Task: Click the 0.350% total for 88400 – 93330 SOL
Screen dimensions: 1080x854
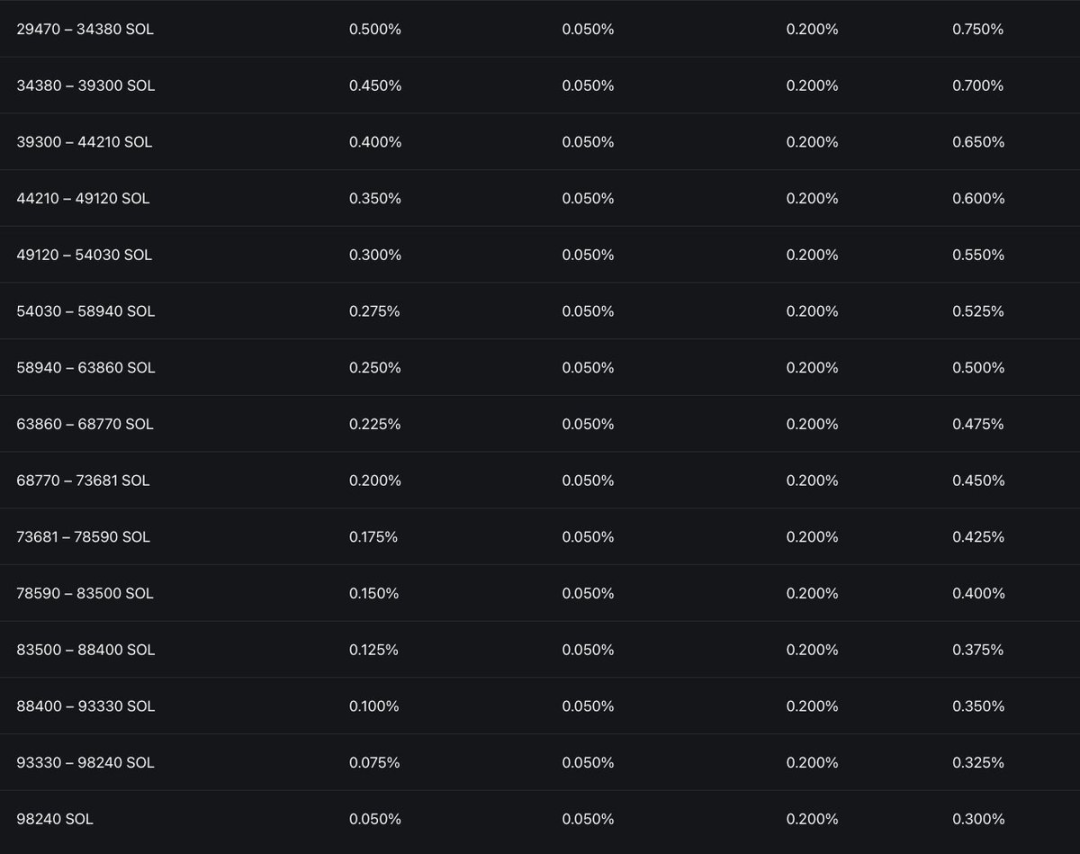Action: pos(978,706)
